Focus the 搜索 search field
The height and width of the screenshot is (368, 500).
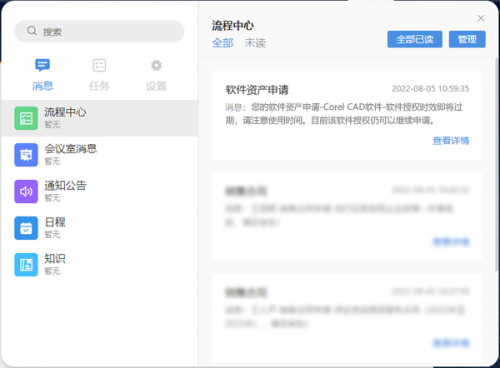pos(99,31)
